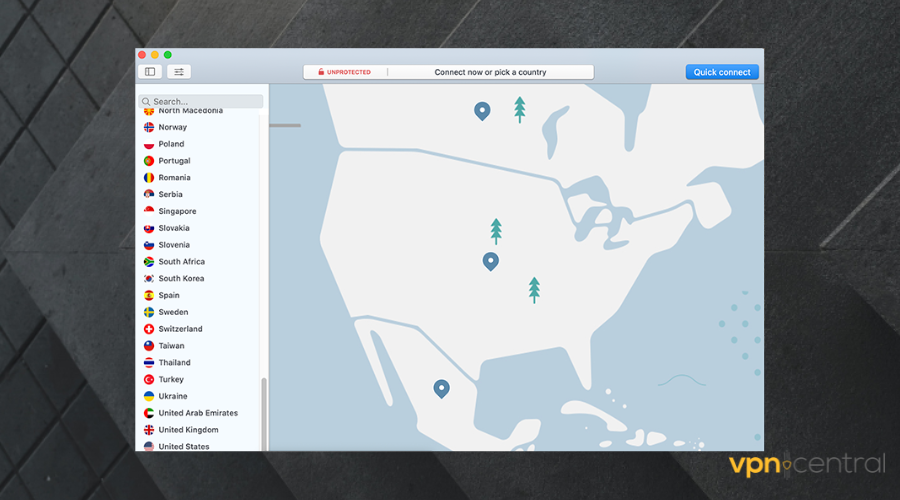Pick the Sweden country name
Screen dimensions: 900x500
pos(173,312)
